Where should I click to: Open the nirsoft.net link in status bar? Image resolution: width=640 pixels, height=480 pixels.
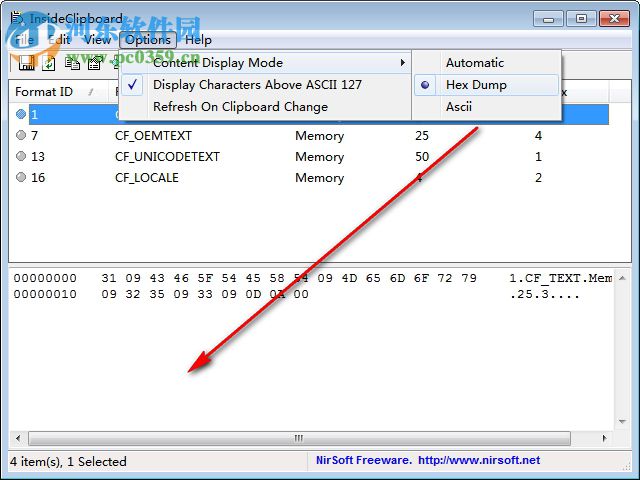coord(479,460)
